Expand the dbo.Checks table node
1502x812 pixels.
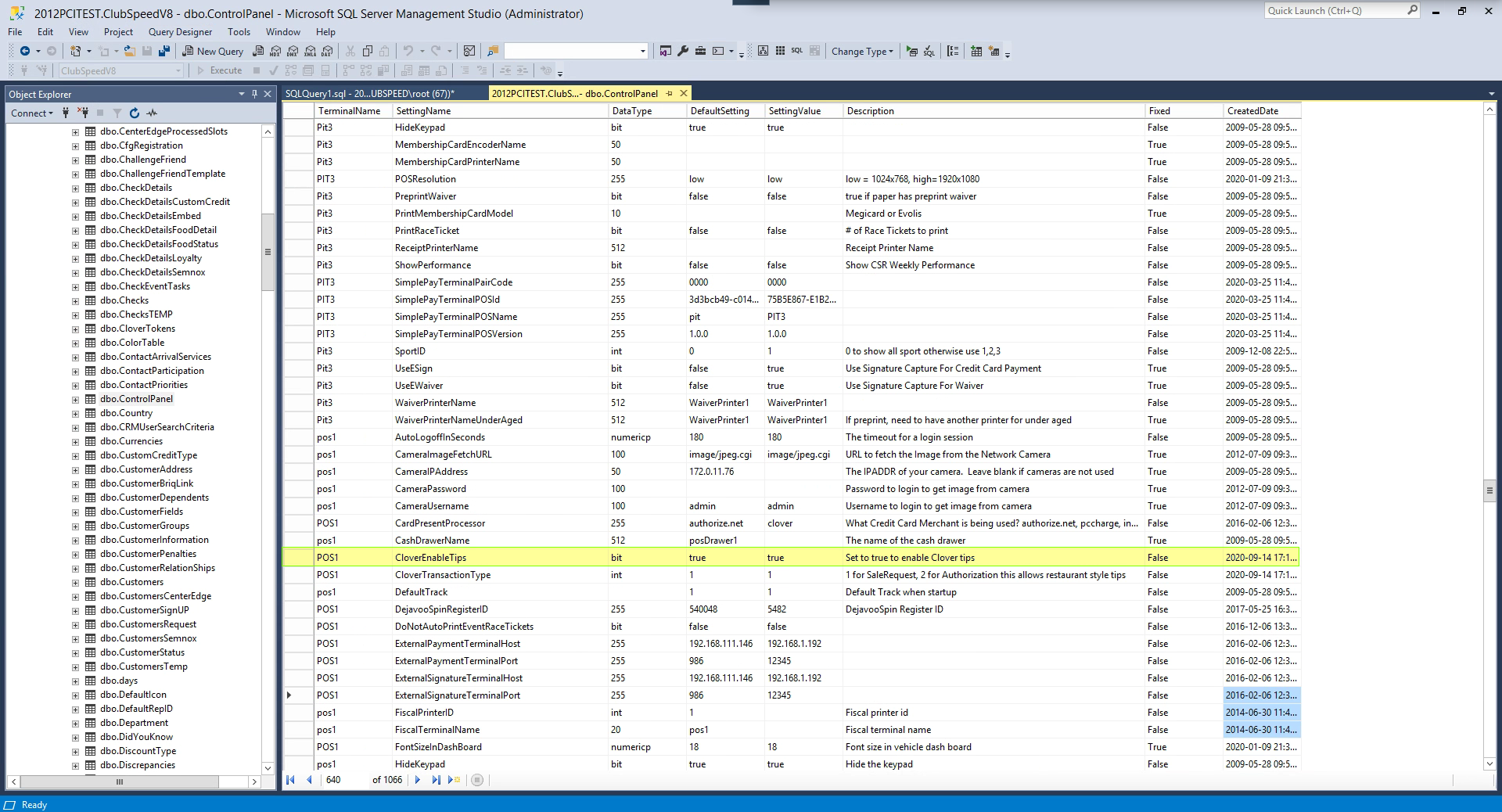pyautogui.click(x=75, y=300)
